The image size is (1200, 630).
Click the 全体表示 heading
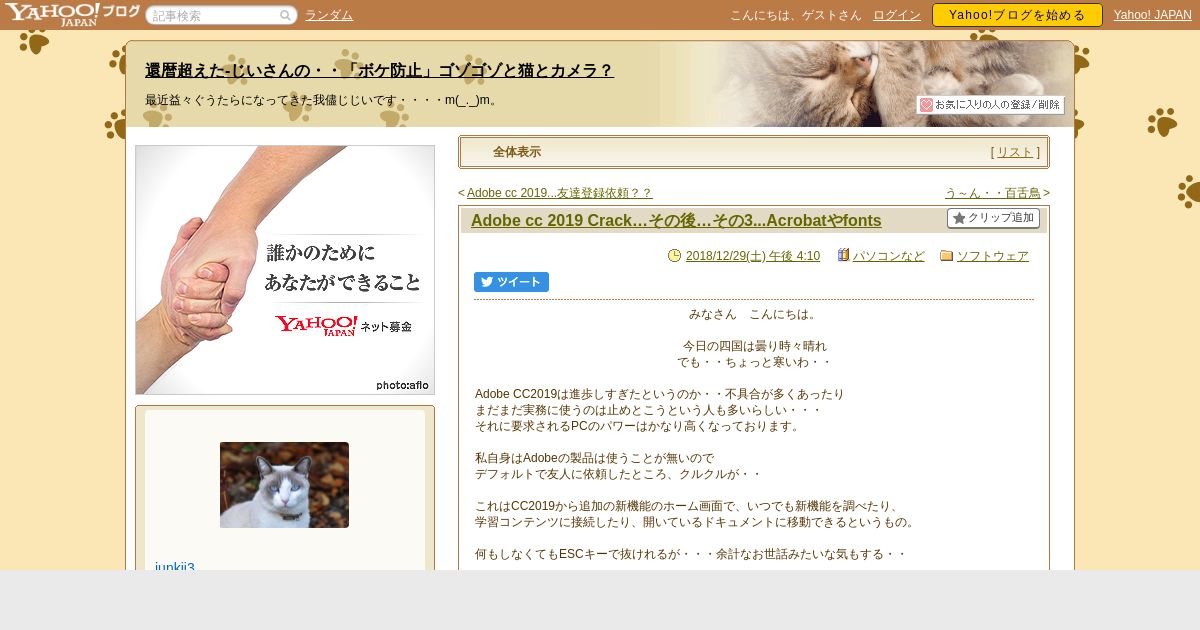click(x=517, y=152)
